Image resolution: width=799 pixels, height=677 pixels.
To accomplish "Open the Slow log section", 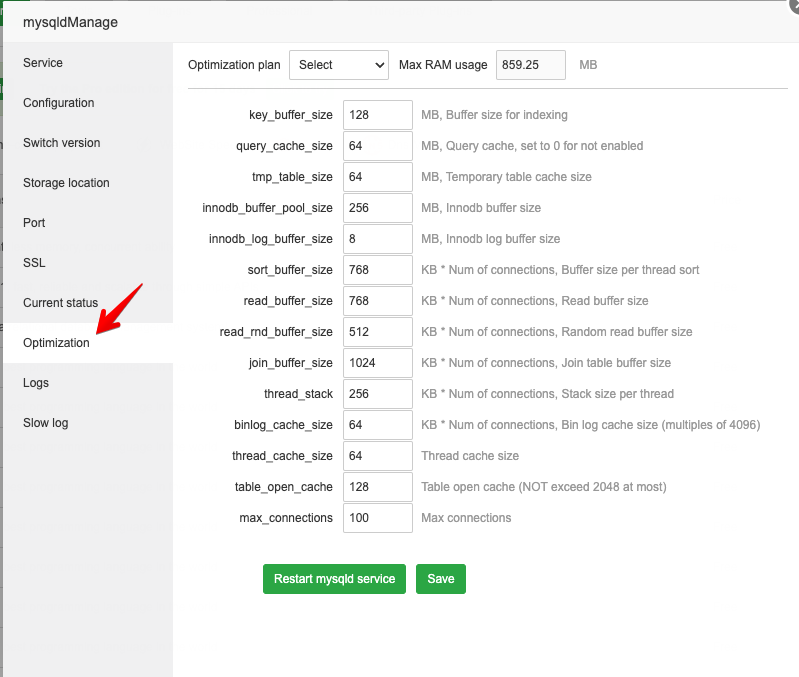I will (46, 423).
